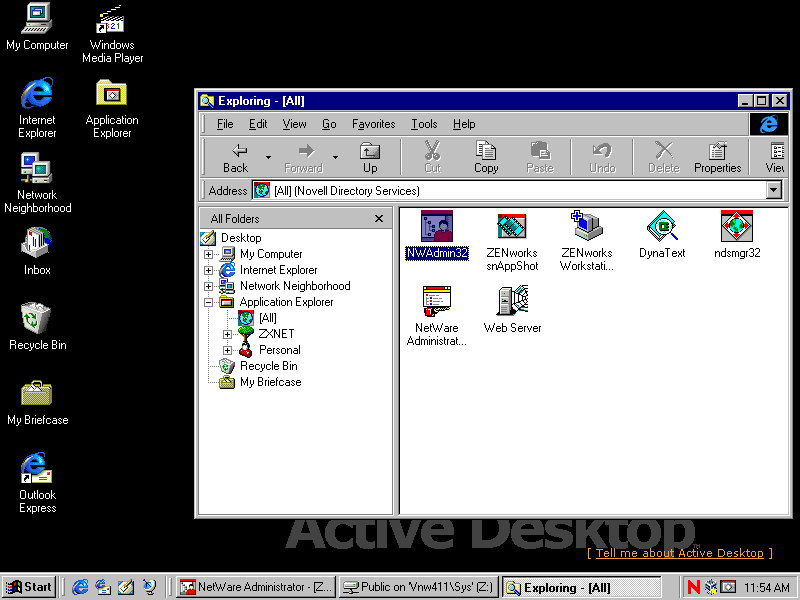Screen dimensions: 800x600
Task: Select Windows Media Player desktop icon
Action: point(112,33)
